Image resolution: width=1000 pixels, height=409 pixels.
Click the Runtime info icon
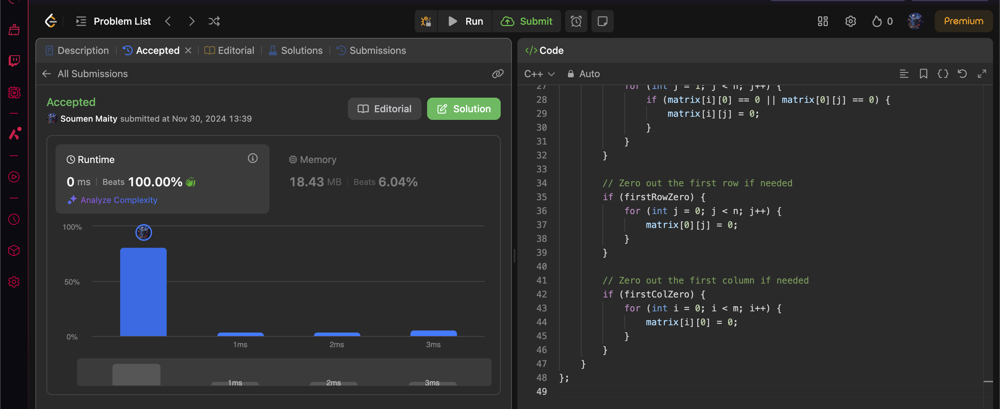(x=253, y=158)
